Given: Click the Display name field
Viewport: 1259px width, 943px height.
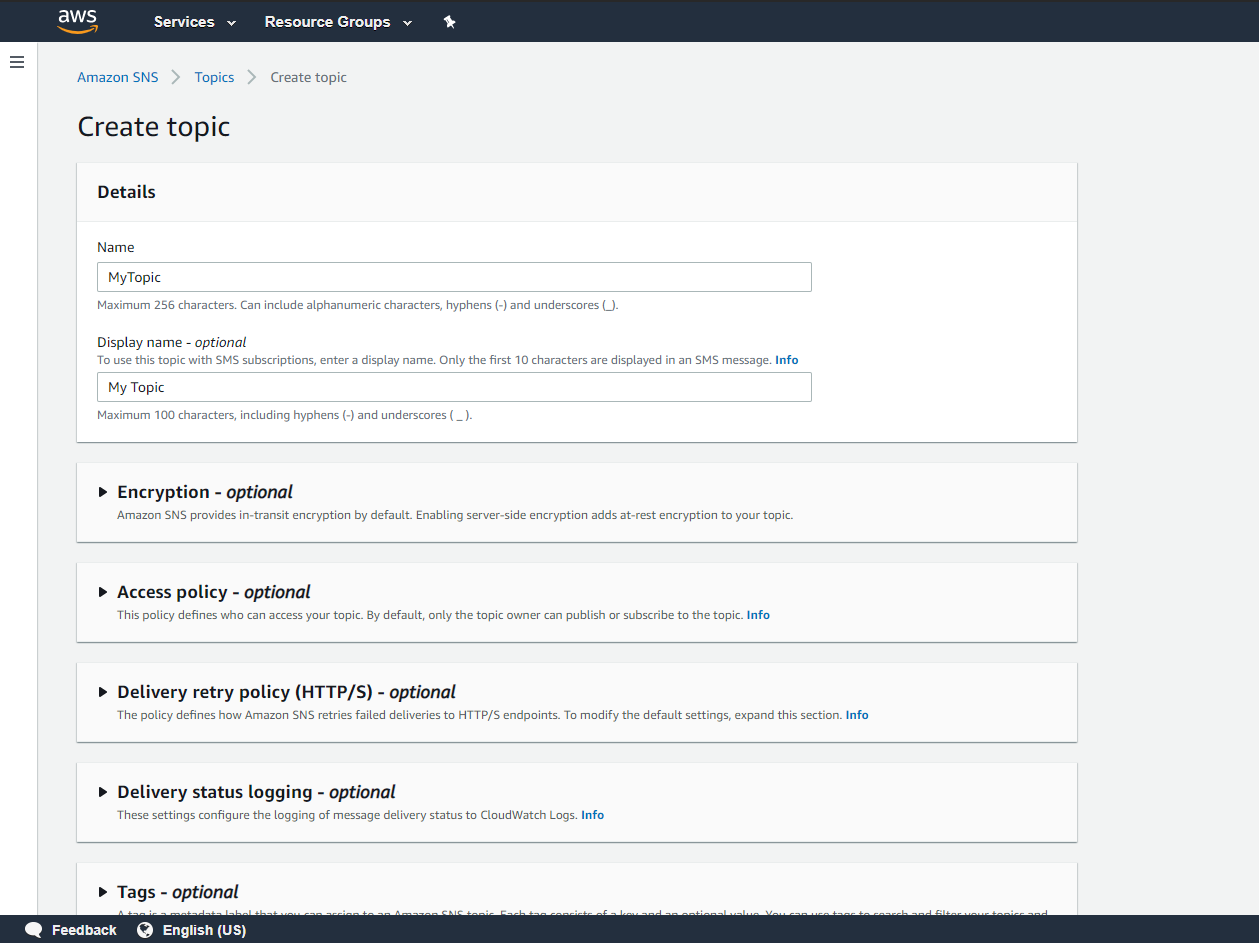Looking at the screenshot, I should pyautogui.click(x=454, y=387).
